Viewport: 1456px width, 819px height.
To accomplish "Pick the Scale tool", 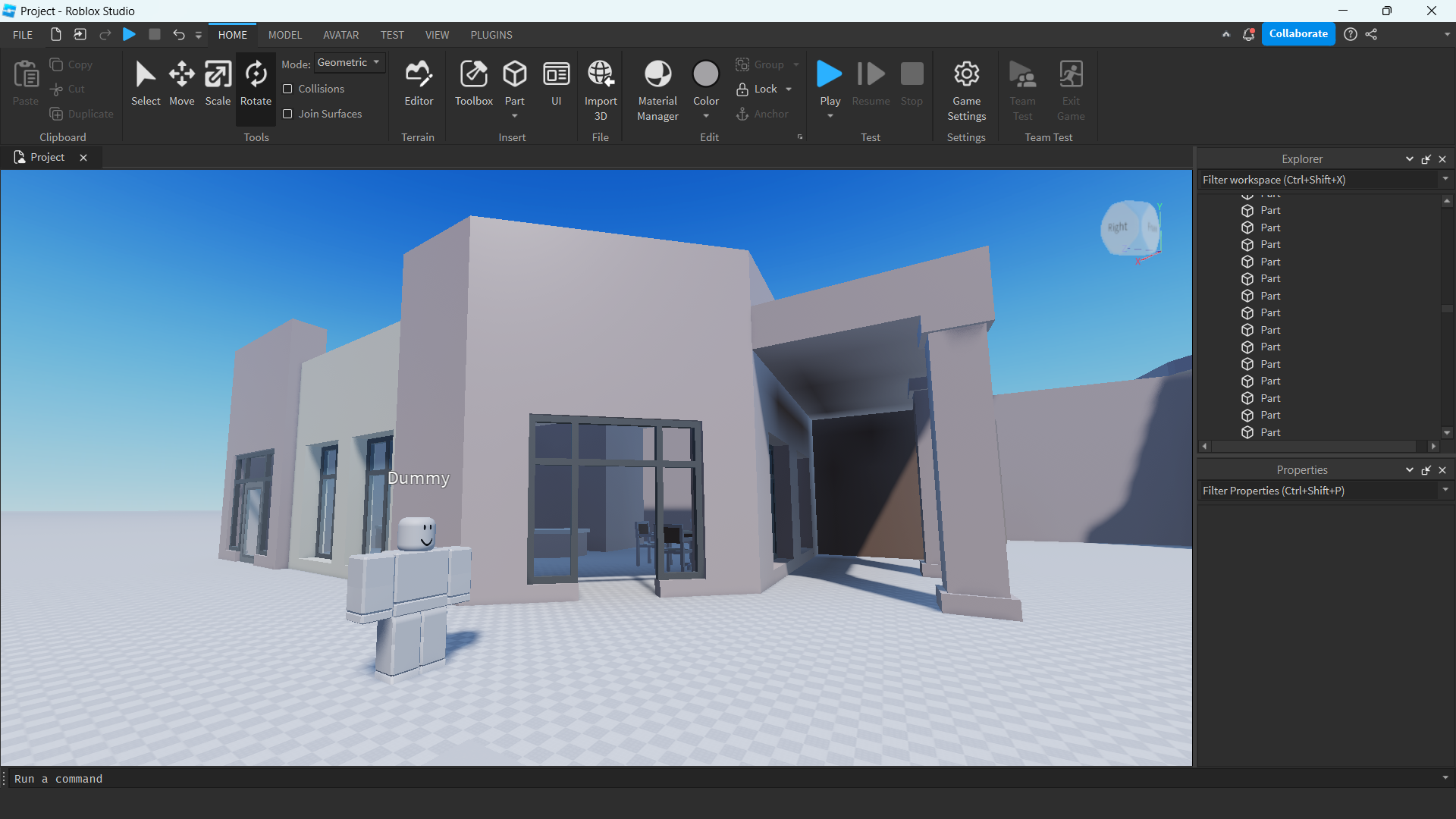I will pos(218,83).
